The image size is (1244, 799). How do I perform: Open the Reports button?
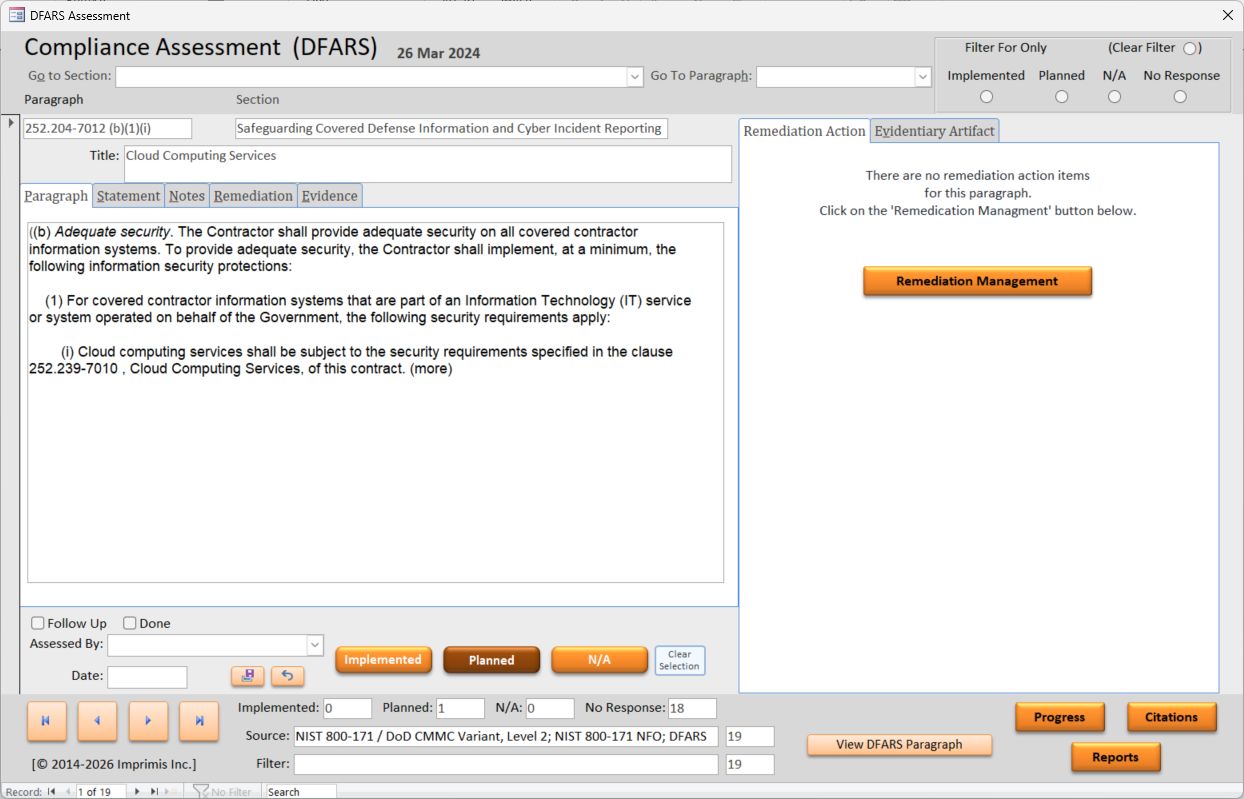(x=1116, y=757)
